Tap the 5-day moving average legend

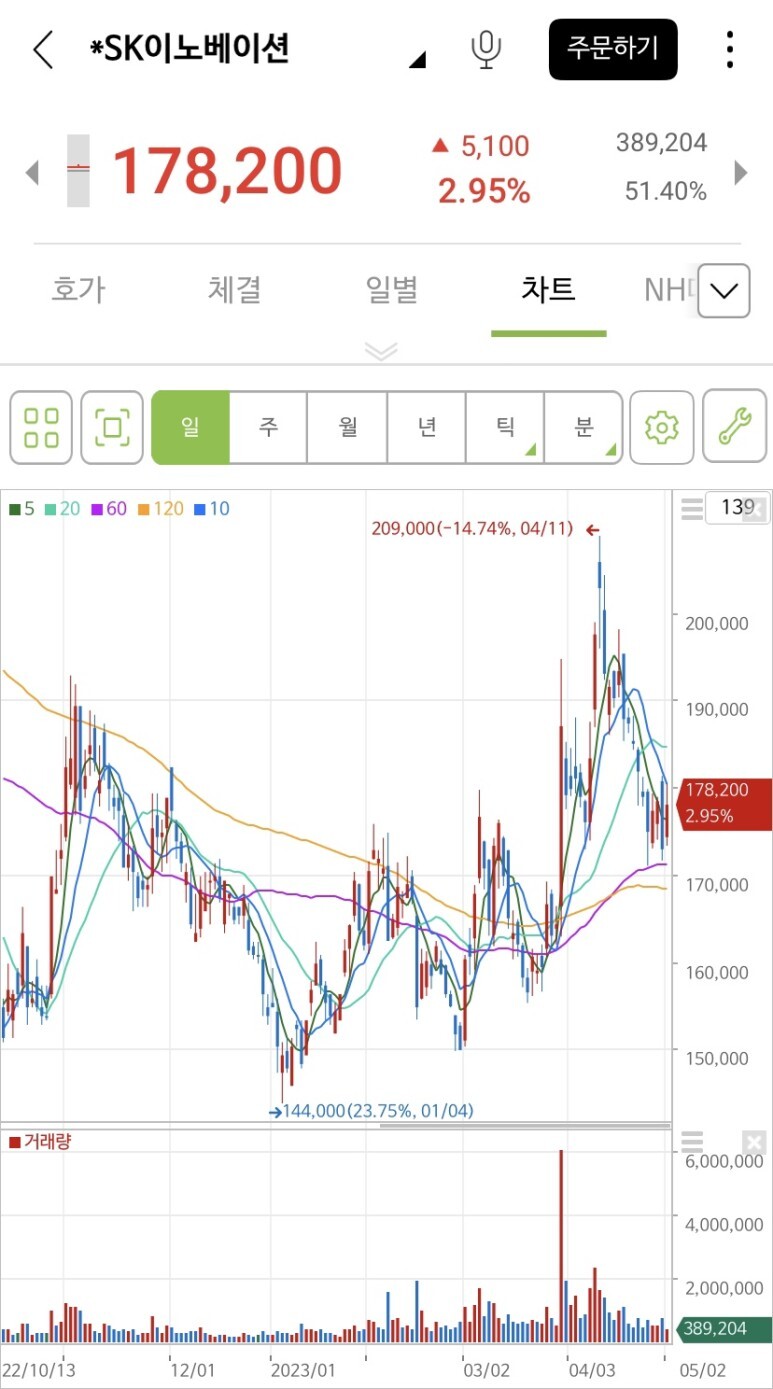[x=22, y=508]
